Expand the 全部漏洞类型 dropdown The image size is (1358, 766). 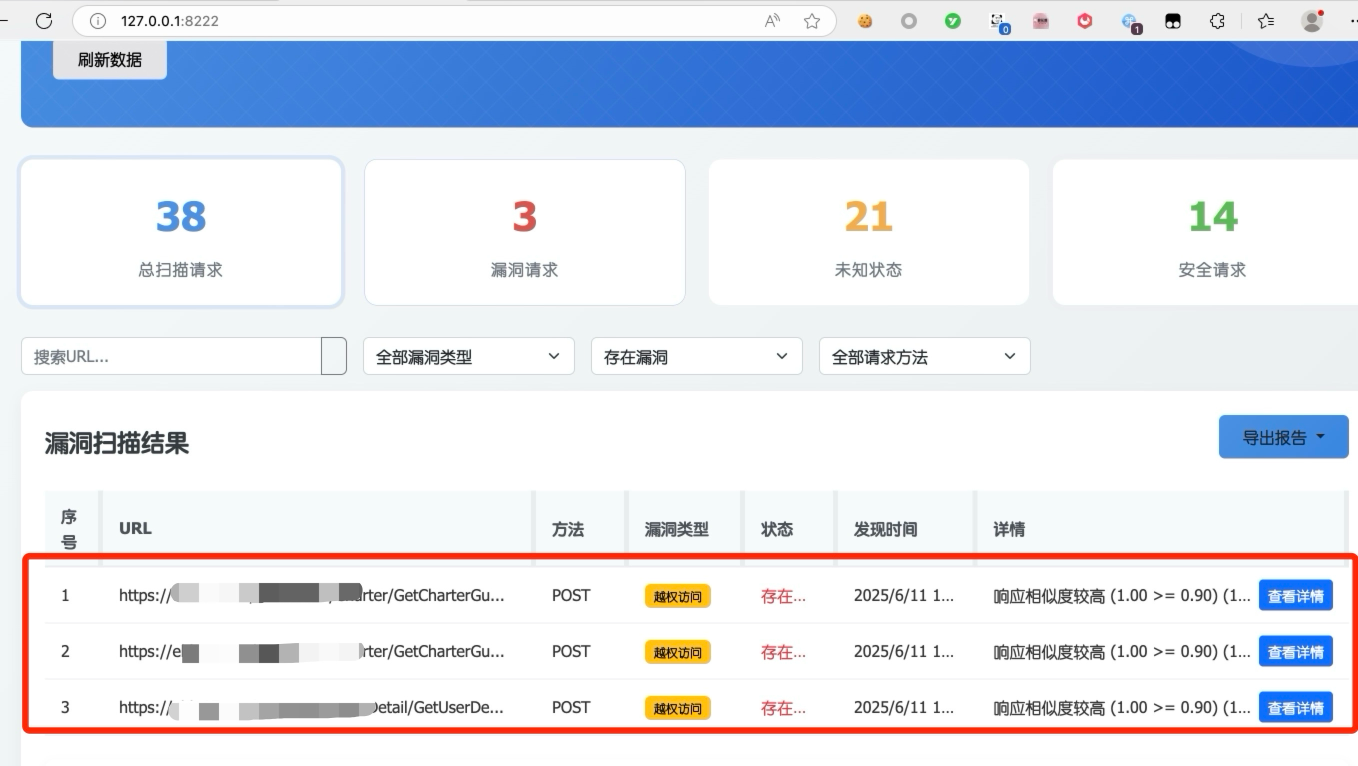468,356
